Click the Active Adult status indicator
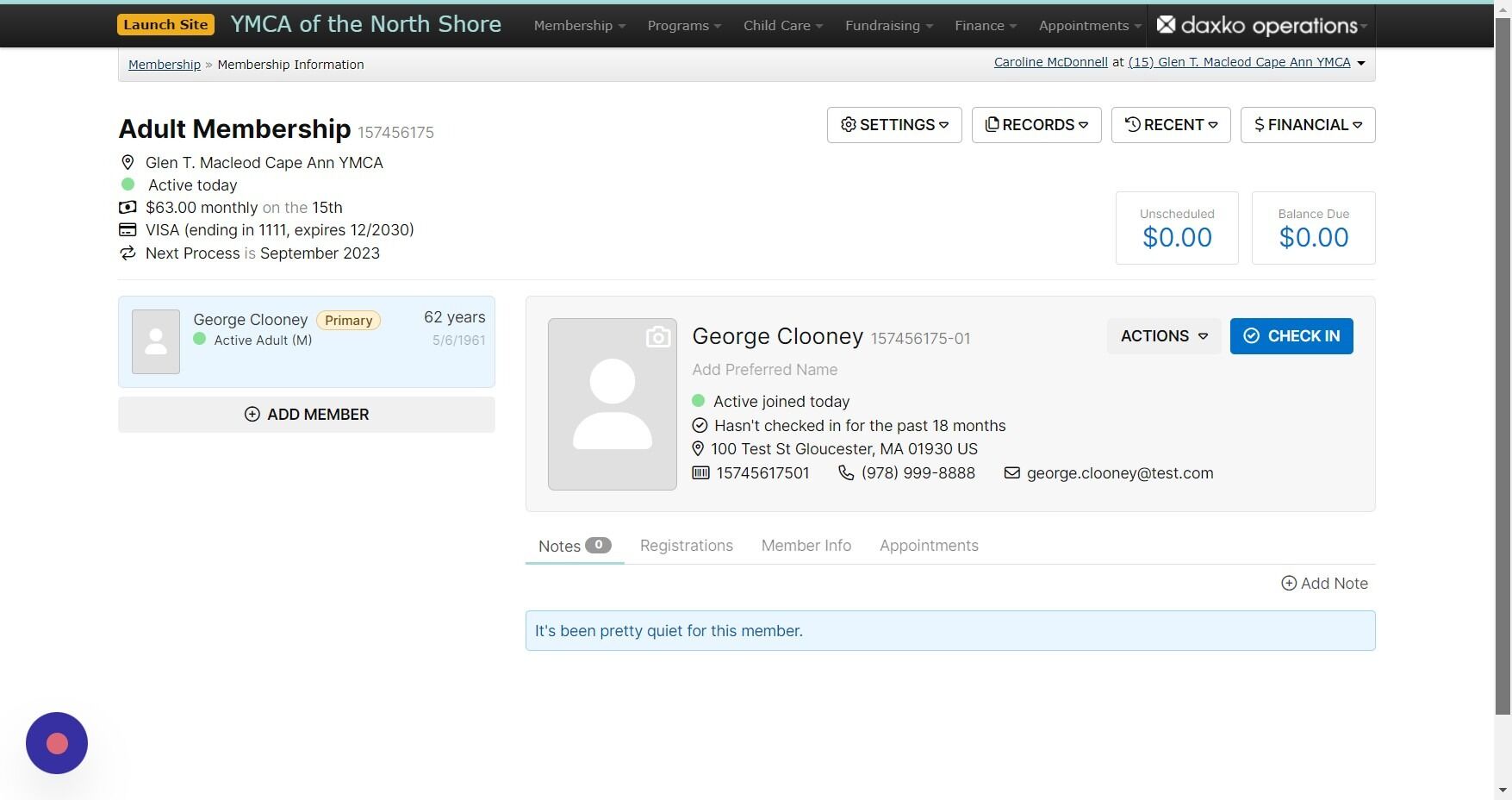Screen dimensions: 1512x800 point(200,340)
